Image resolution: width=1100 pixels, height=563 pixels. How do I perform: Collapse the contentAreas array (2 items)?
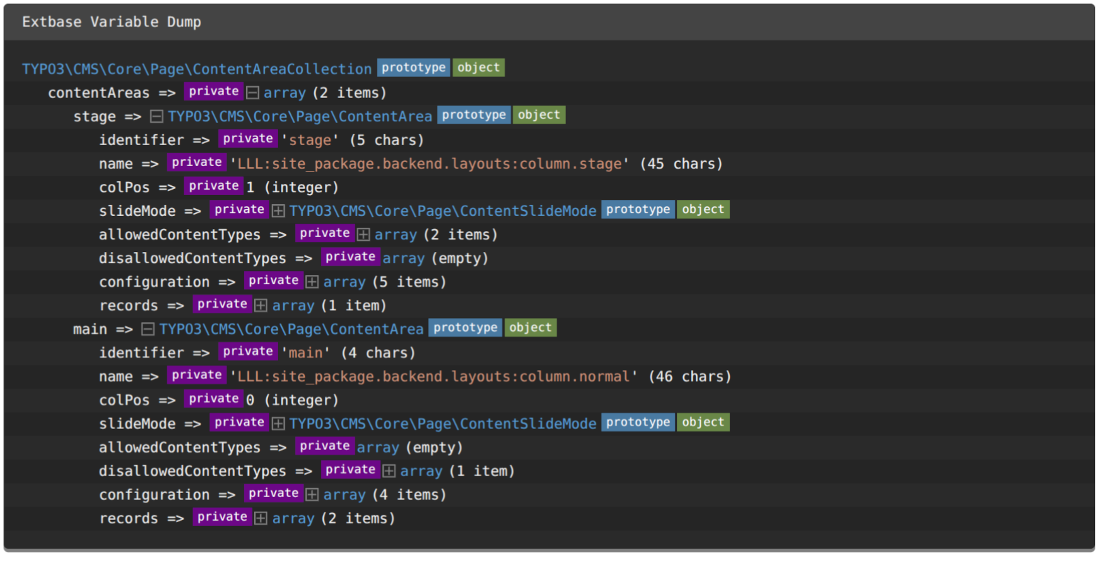click(253, 93)
